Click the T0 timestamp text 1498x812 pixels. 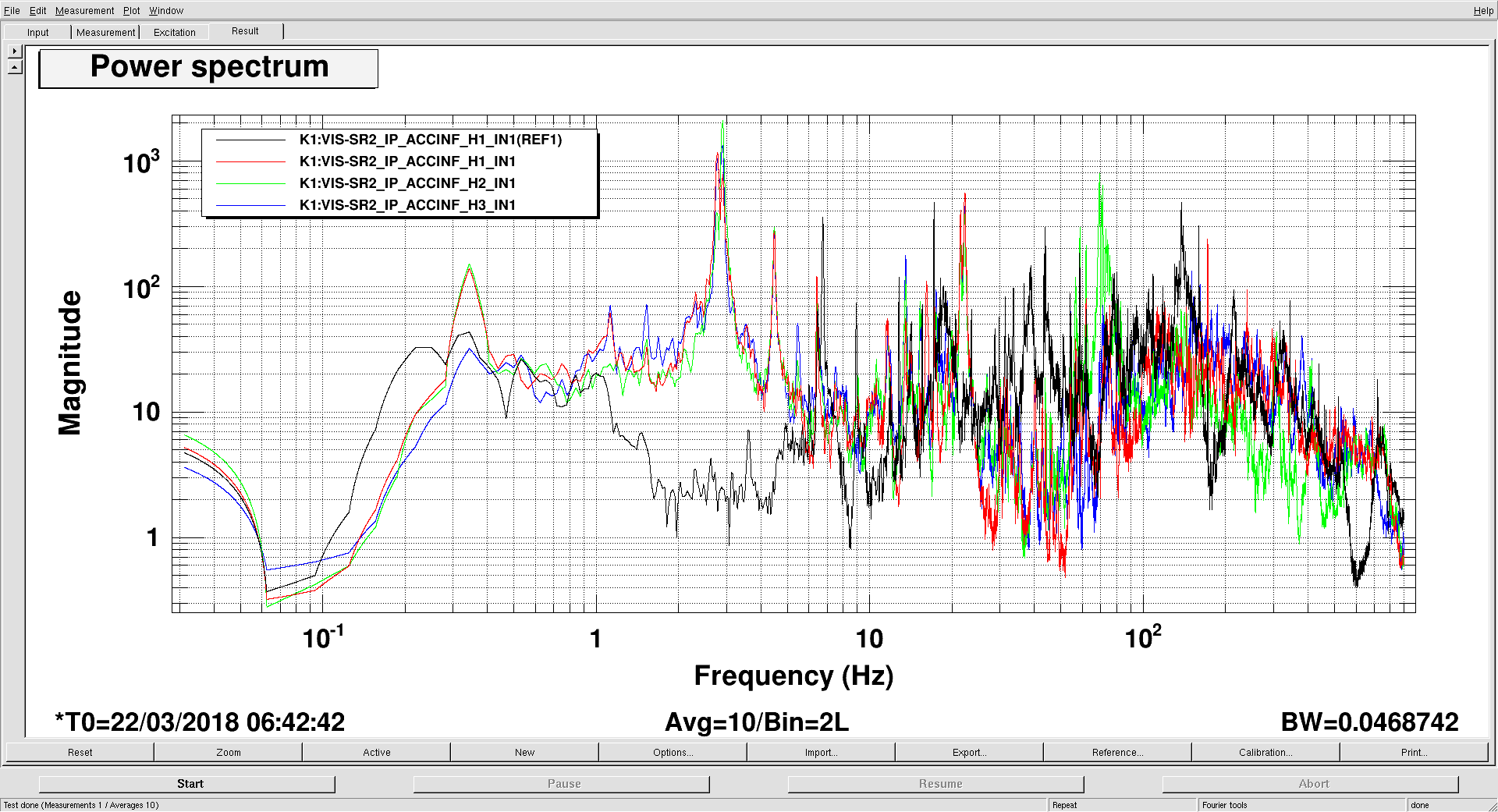[x=200, y=722]
